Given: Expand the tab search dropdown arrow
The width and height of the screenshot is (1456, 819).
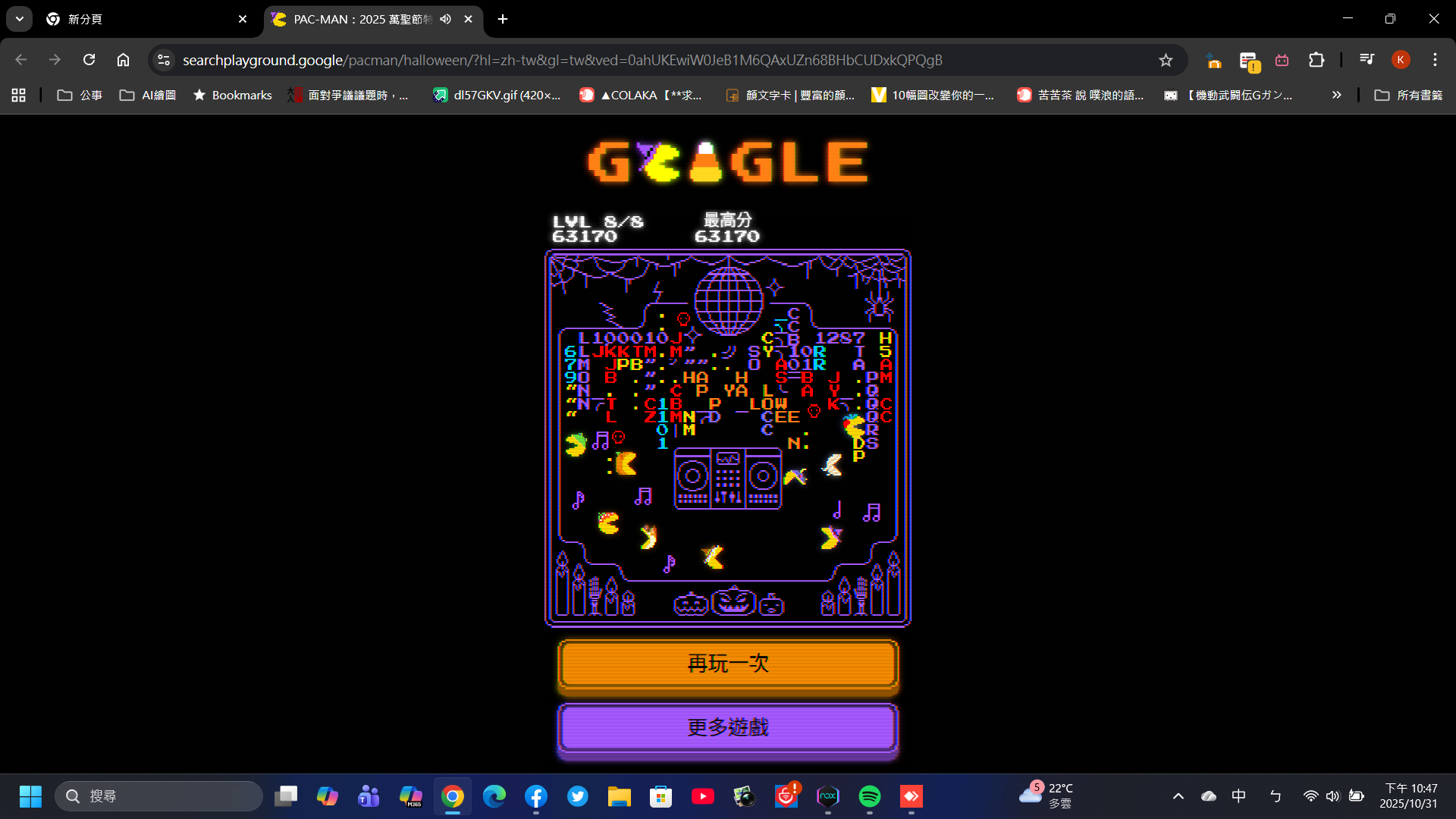Looking at the screenshot, I should point(20,19).
